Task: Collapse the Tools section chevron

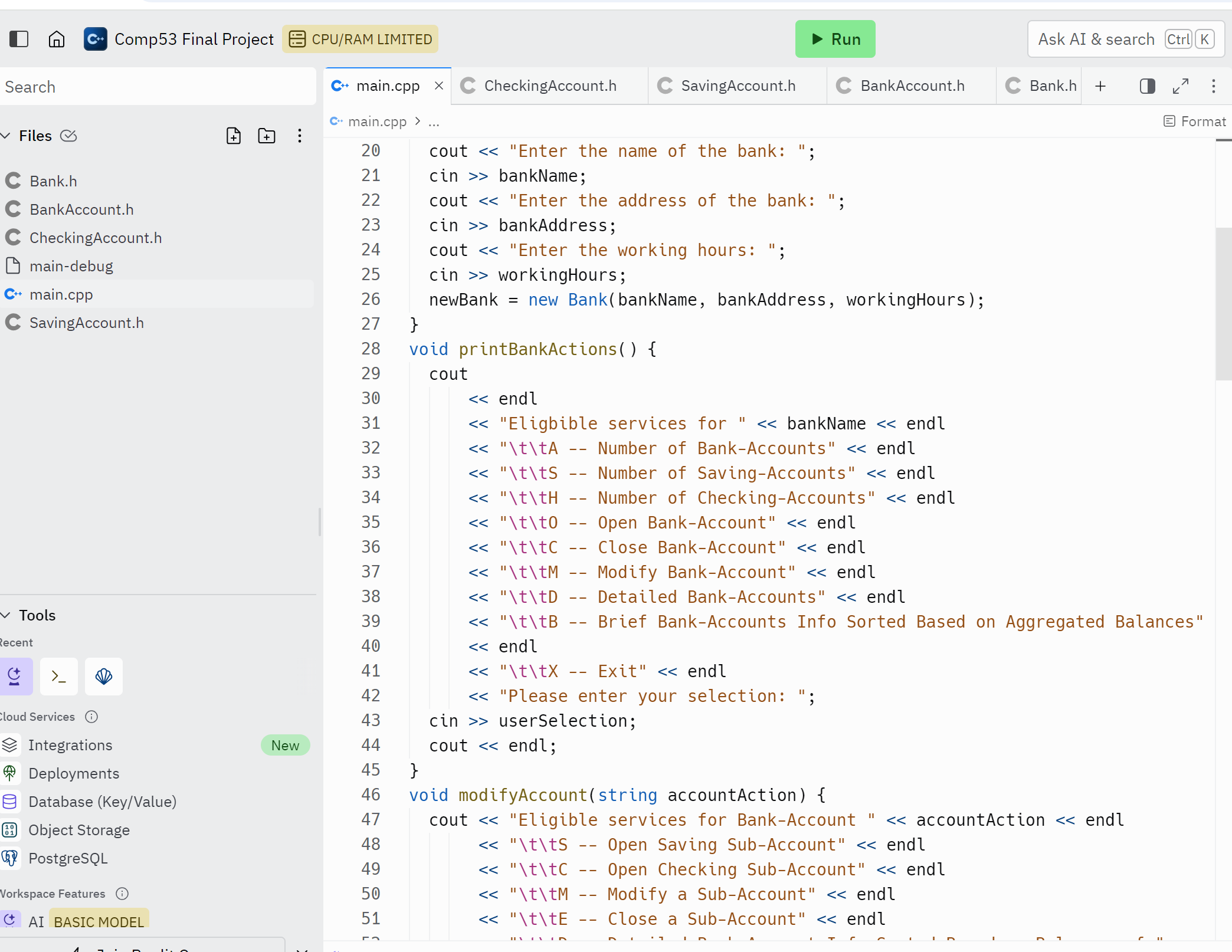Action: [x=6, y=615]
